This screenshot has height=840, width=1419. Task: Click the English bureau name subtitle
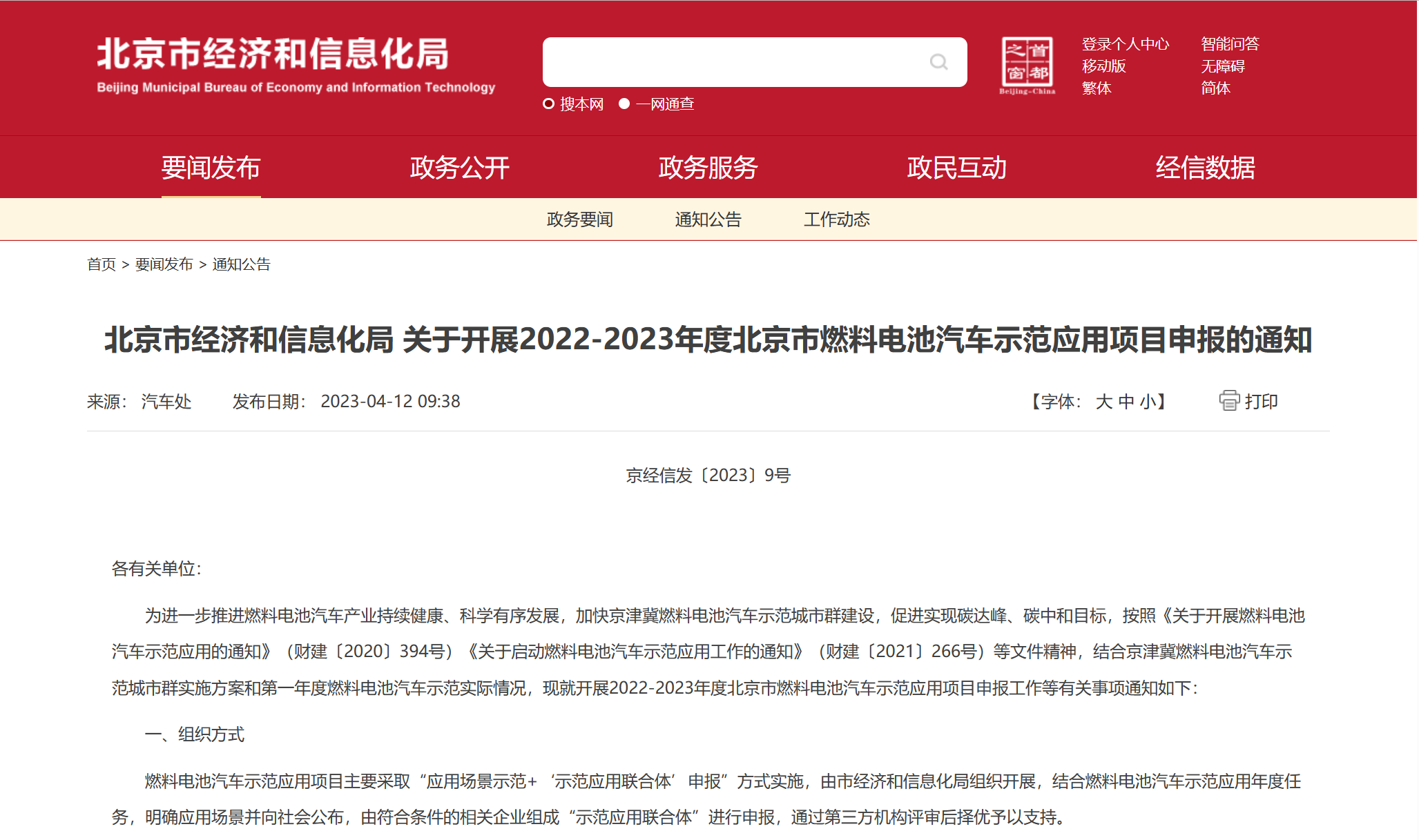[296, 88]
